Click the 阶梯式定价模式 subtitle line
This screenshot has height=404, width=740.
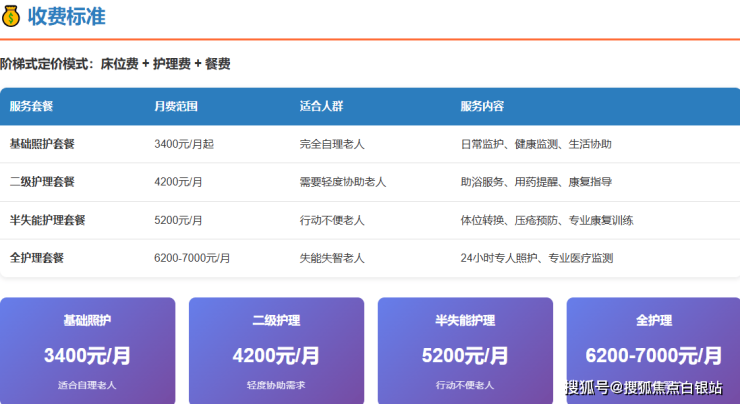(115, 64)
